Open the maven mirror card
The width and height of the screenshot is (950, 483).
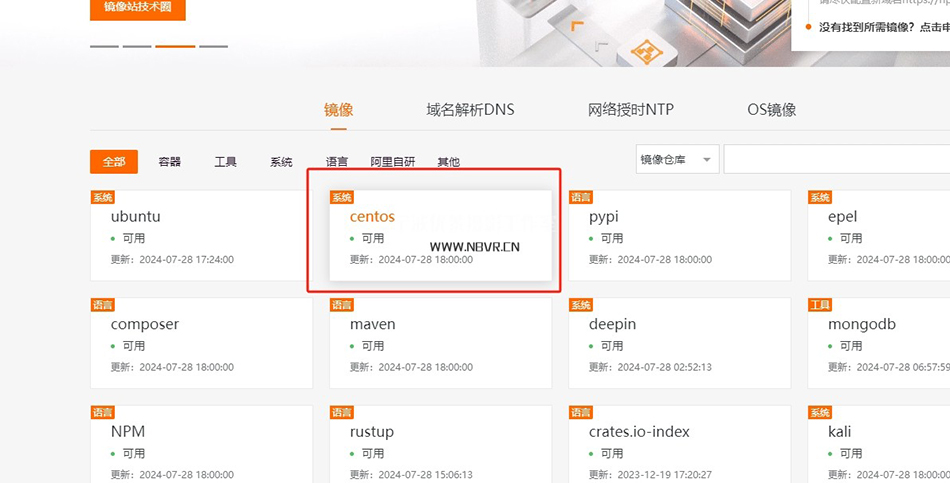click(440, 343)
